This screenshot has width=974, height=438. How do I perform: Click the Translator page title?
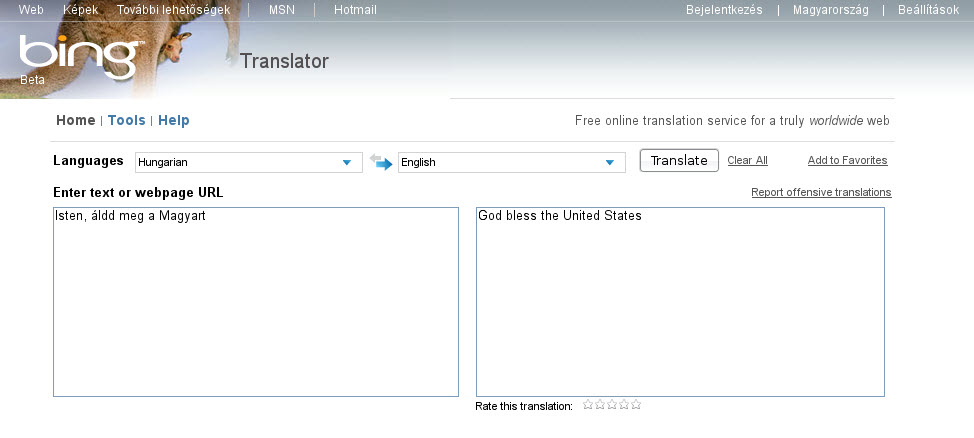click(284, 61)
